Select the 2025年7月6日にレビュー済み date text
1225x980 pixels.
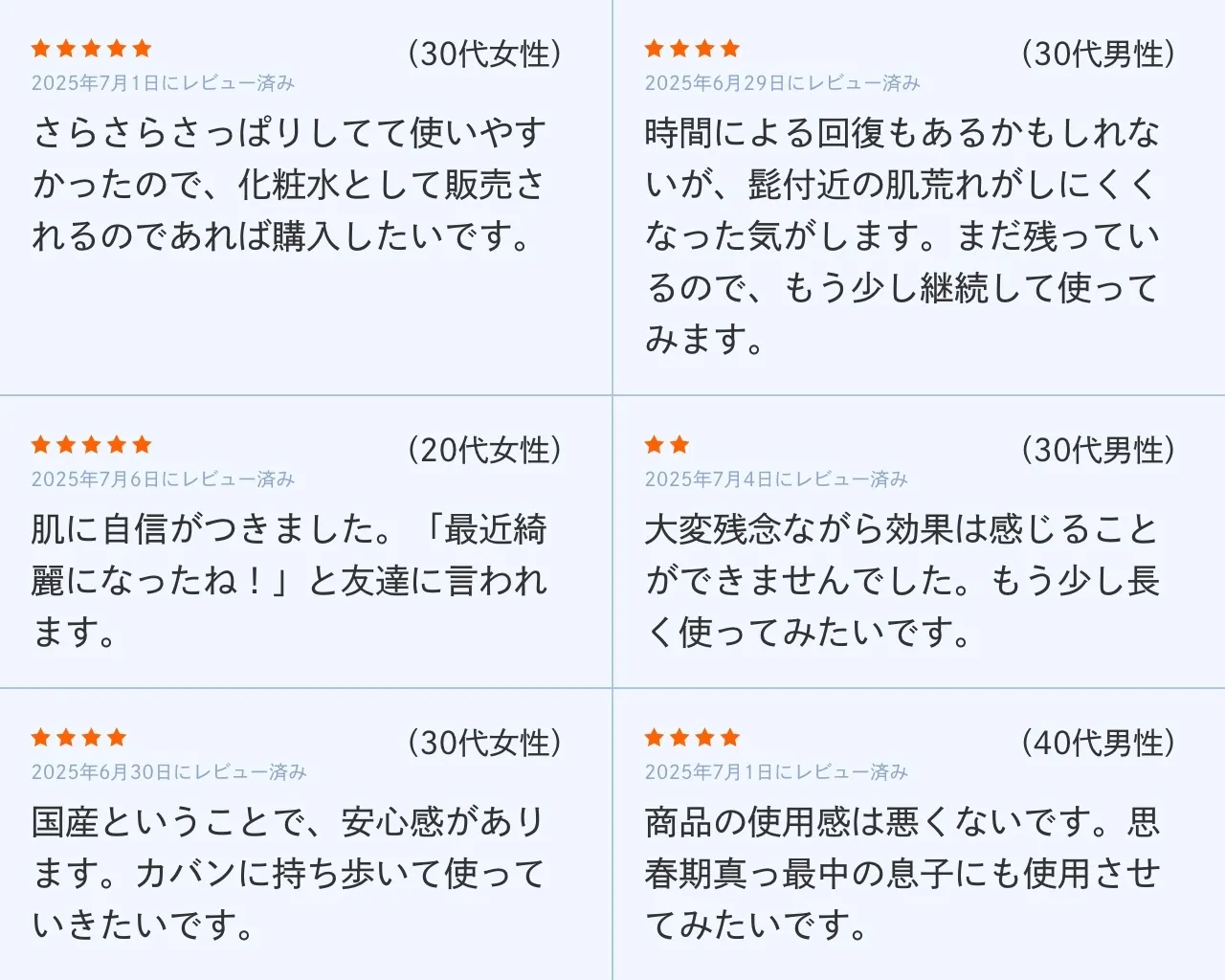click(163, 479)
